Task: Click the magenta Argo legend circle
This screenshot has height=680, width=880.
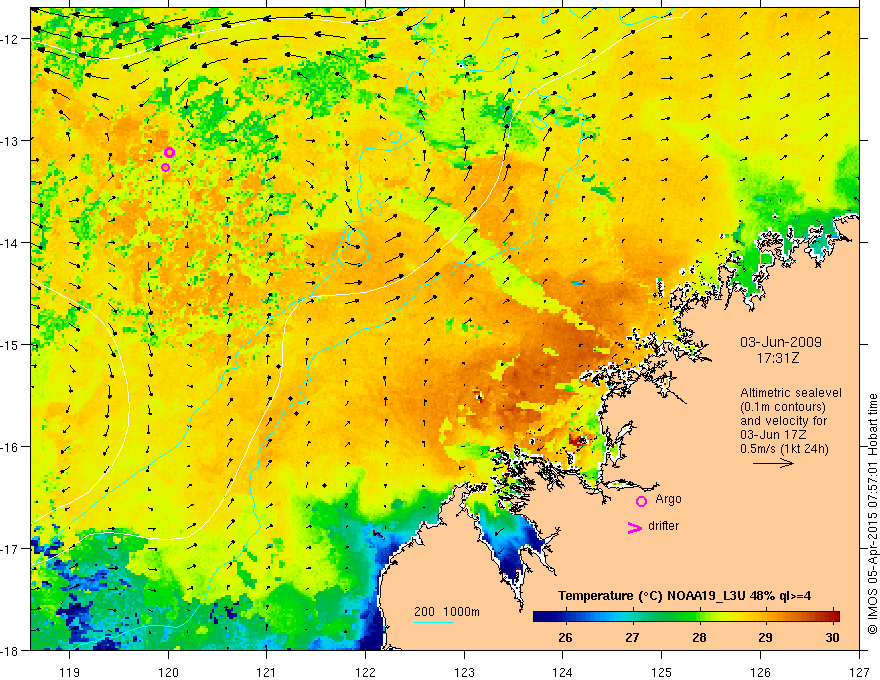Action: pyautogui.click(x=641, y=501)
